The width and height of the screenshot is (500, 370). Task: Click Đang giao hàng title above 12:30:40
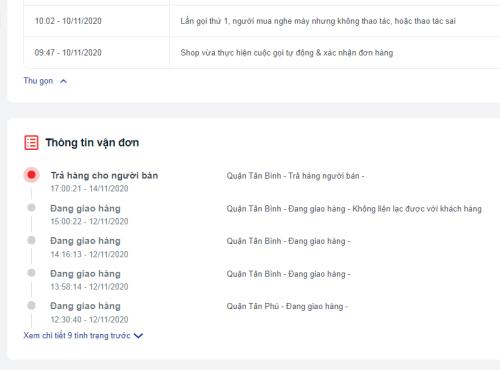85,306
